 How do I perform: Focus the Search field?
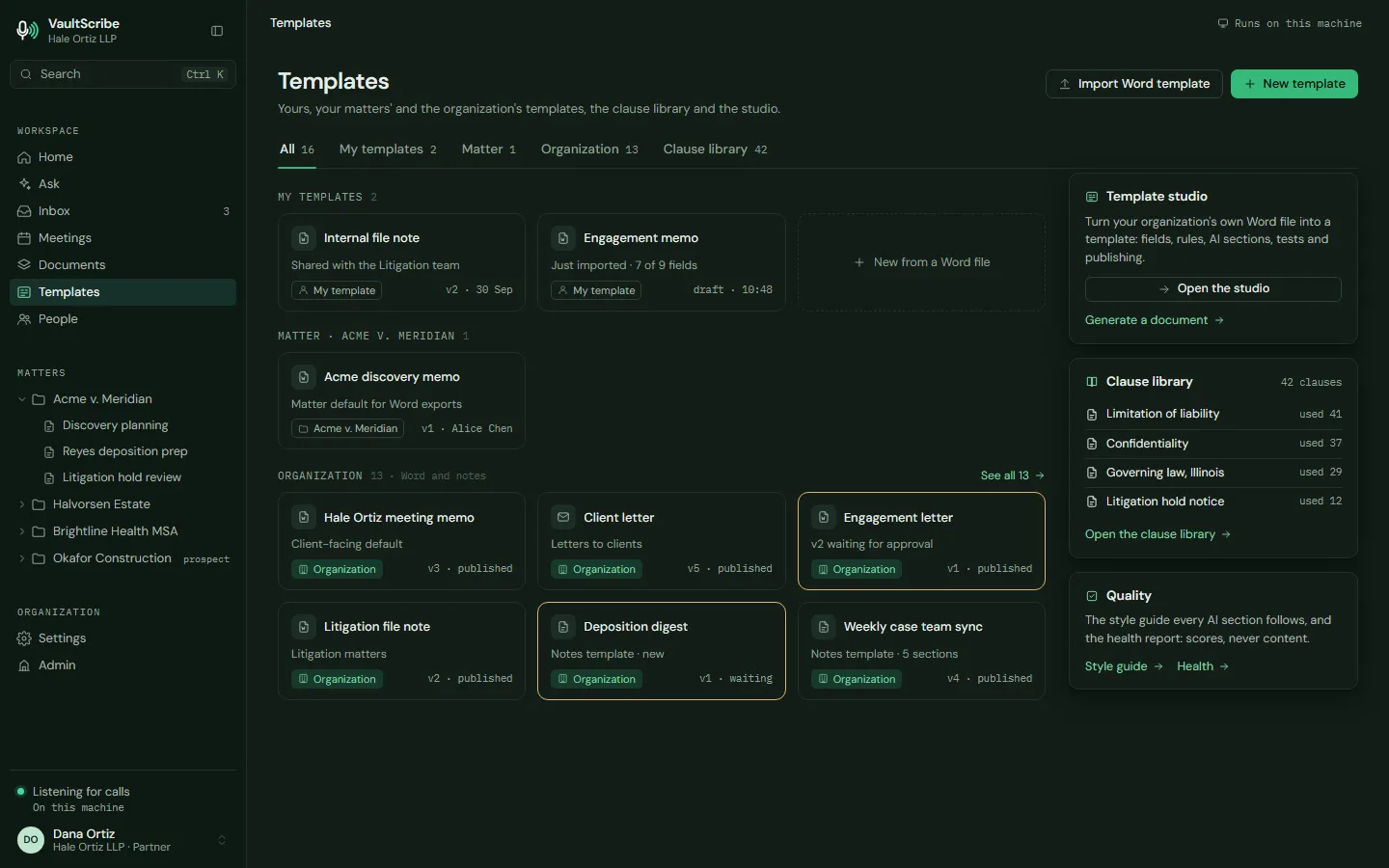tap(123, 74)
